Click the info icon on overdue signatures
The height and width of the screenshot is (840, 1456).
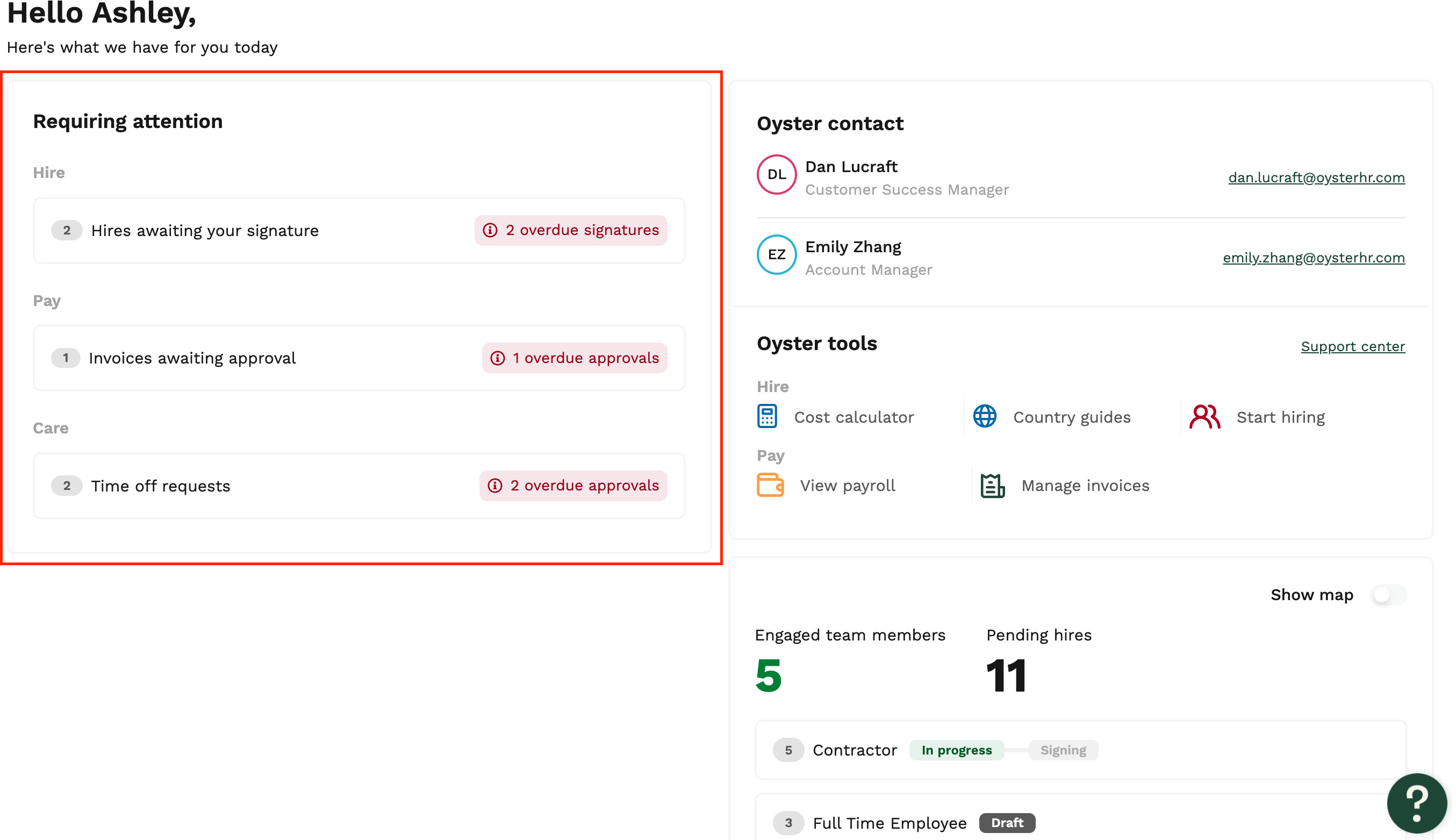pos(490,230)
